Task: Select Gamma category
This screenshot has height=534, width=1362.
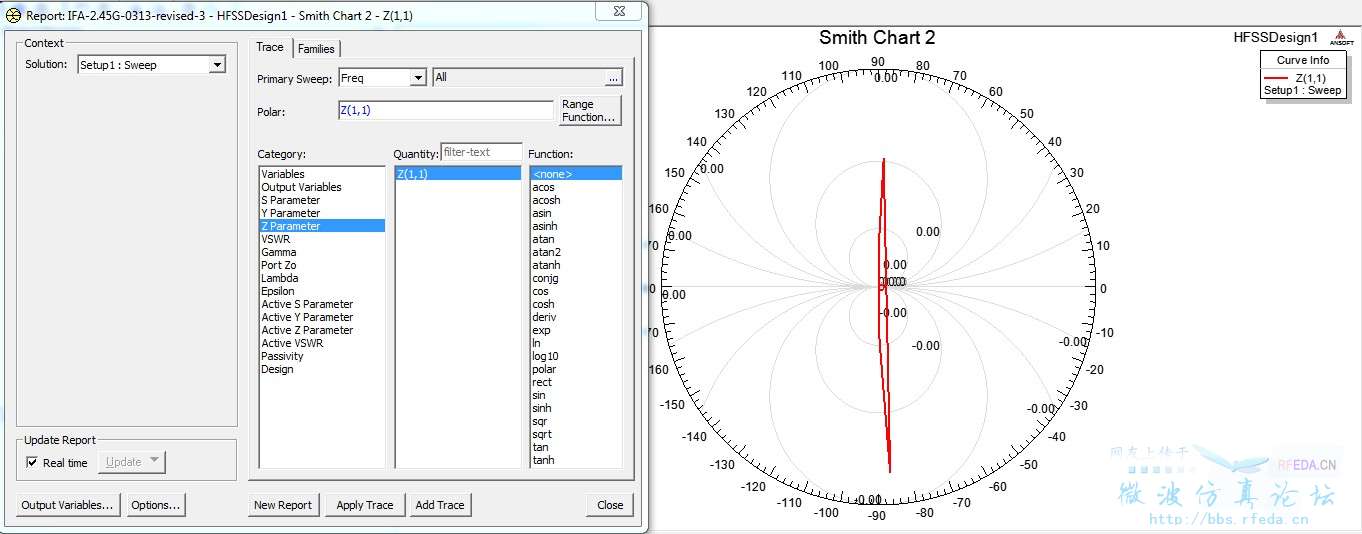Action: point(320,252)
